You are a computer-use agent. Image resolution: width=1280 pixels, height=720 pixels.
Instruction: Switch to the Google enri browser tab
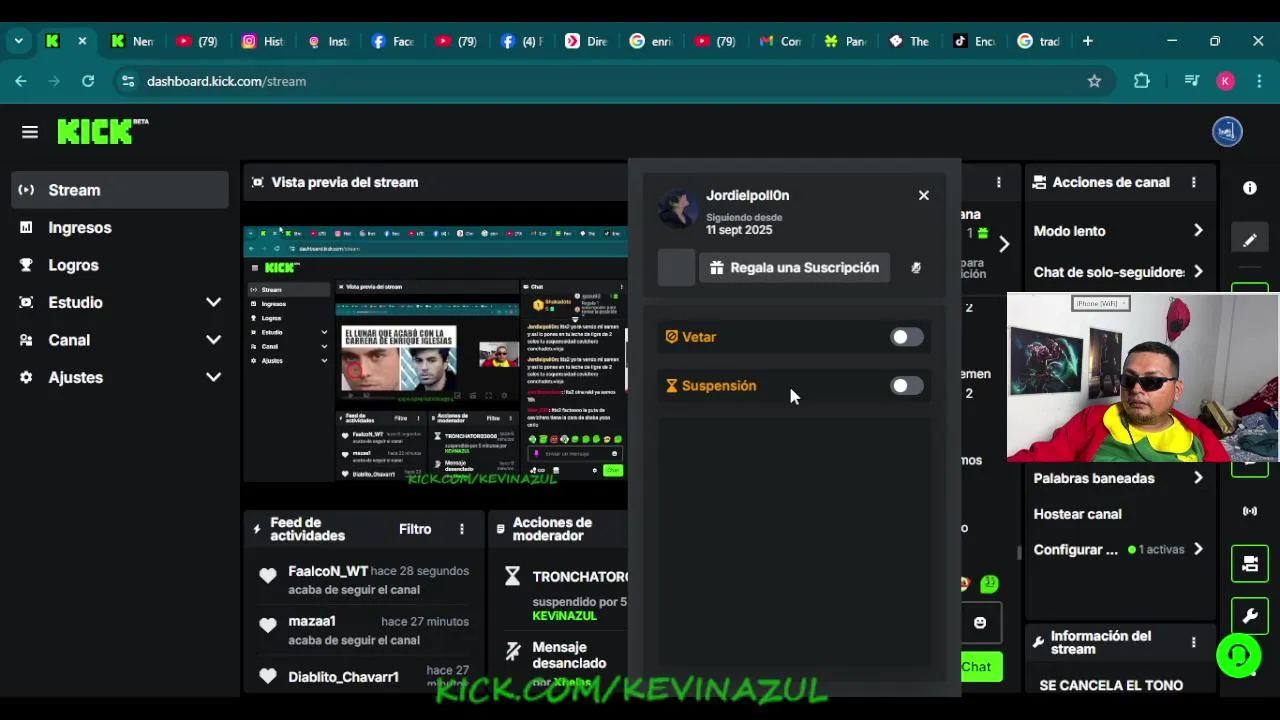click(x=651, y=41)
